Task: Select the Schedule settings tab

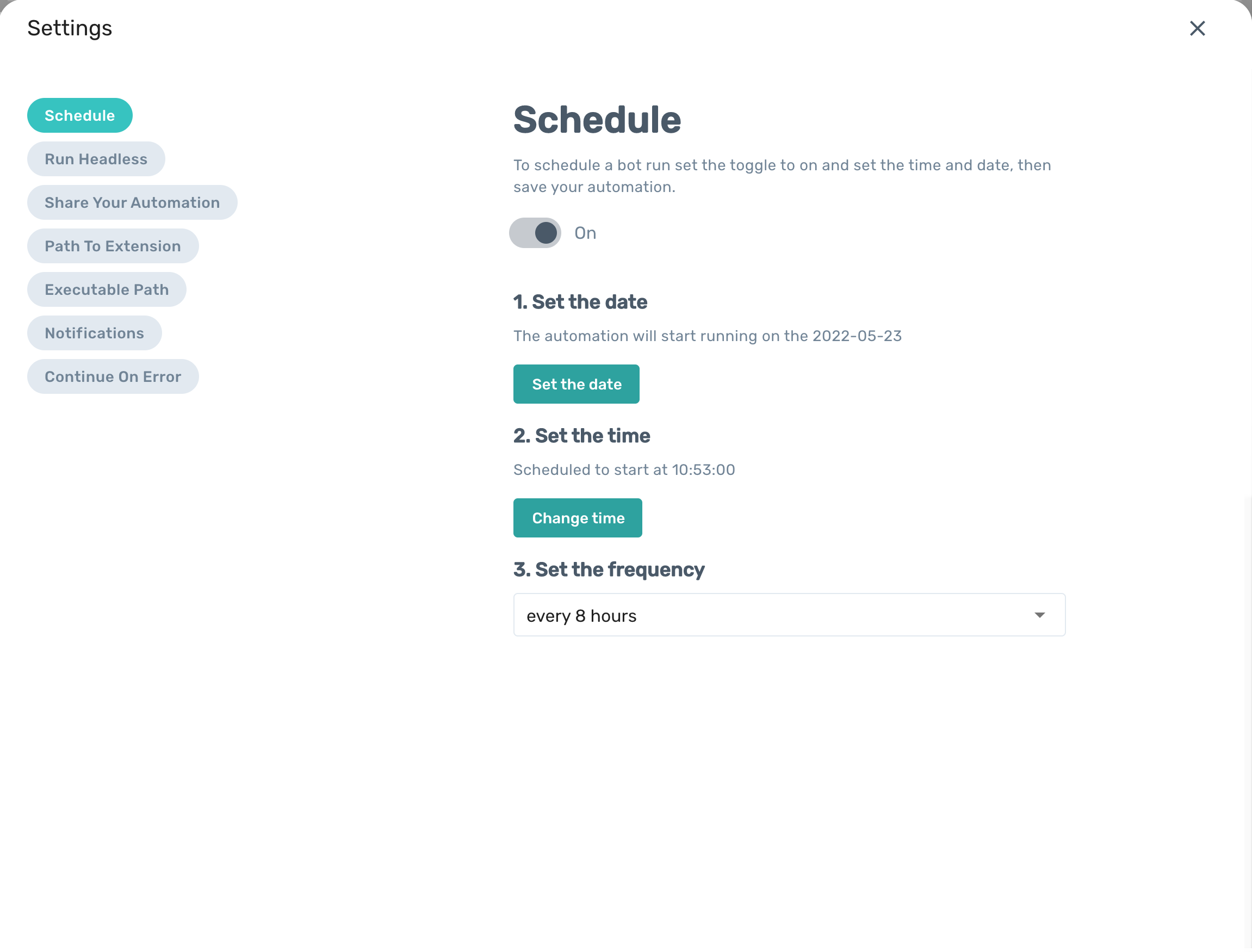Action: [79, 115]
